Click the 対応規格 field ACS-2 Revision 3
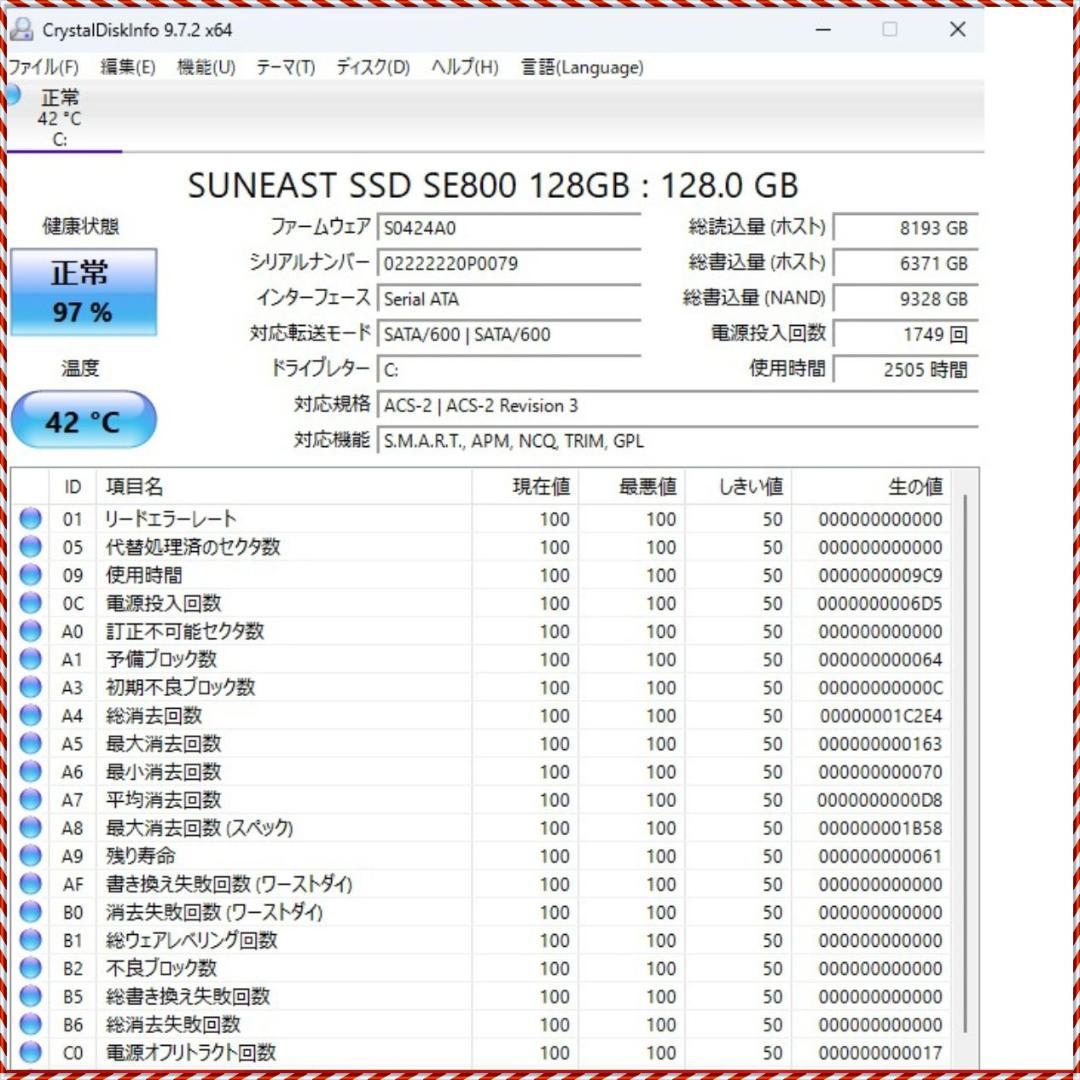The width and height of the screenshot is (1080, 1080). [678, 405]
